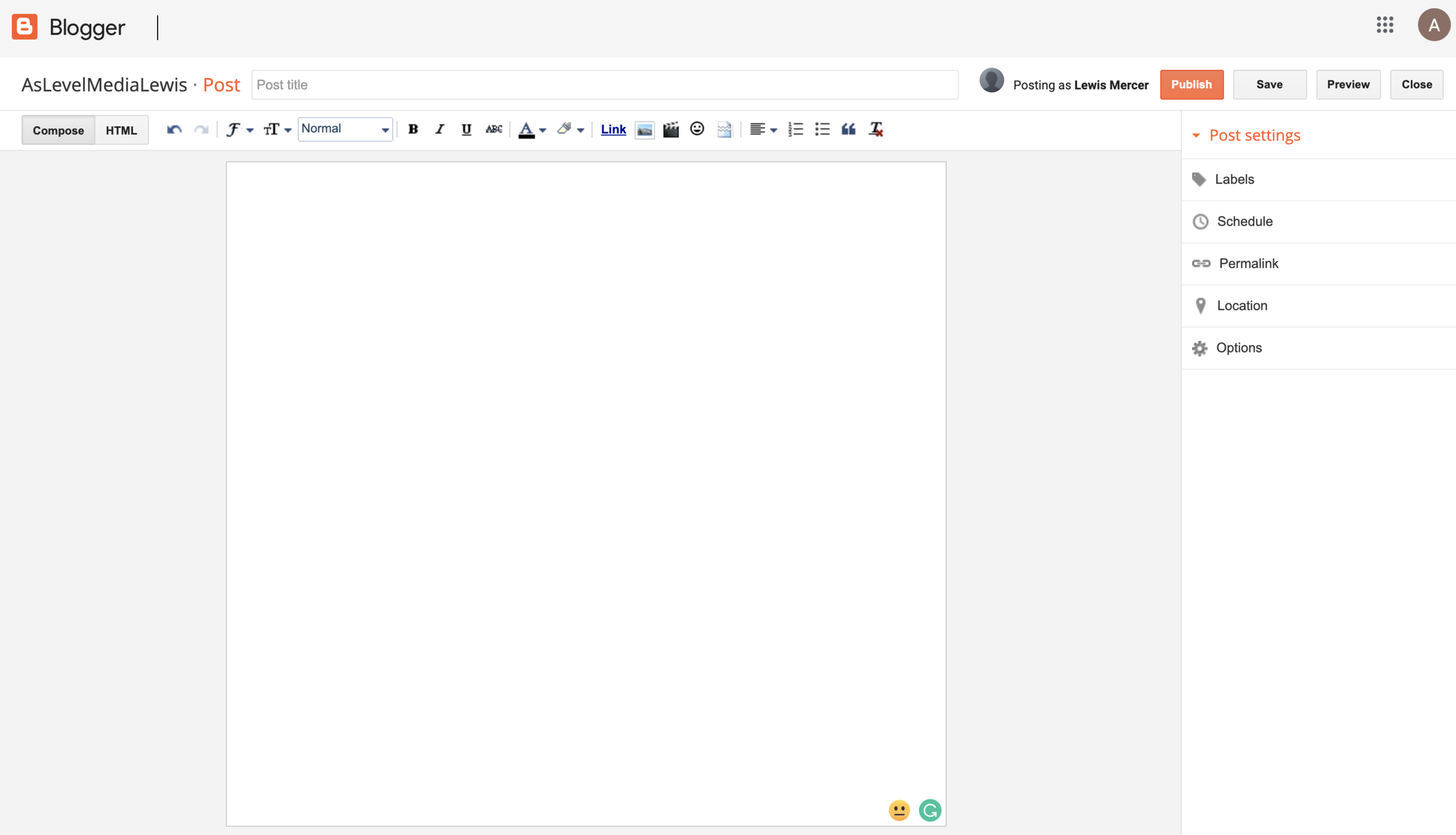Image resolution: width=1456 pixels, height=835 pixels.
Task: Click in the Post title field
Action: click(604, 85)
